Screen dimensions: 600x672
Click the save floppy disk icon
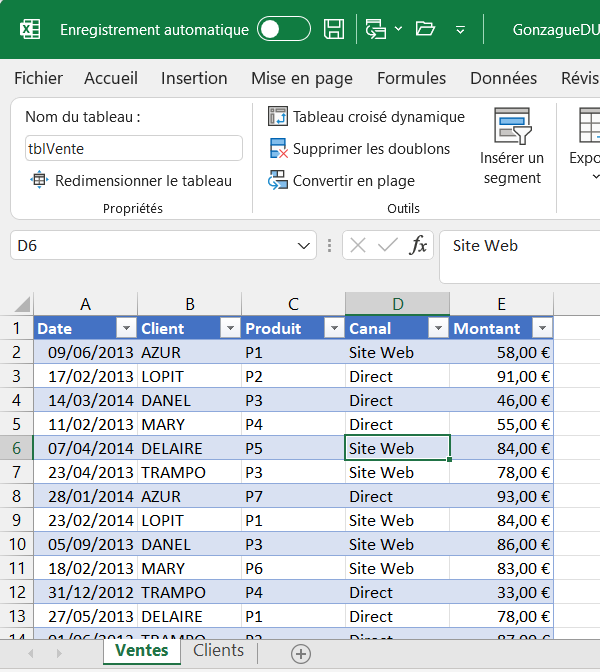point(334,29)
